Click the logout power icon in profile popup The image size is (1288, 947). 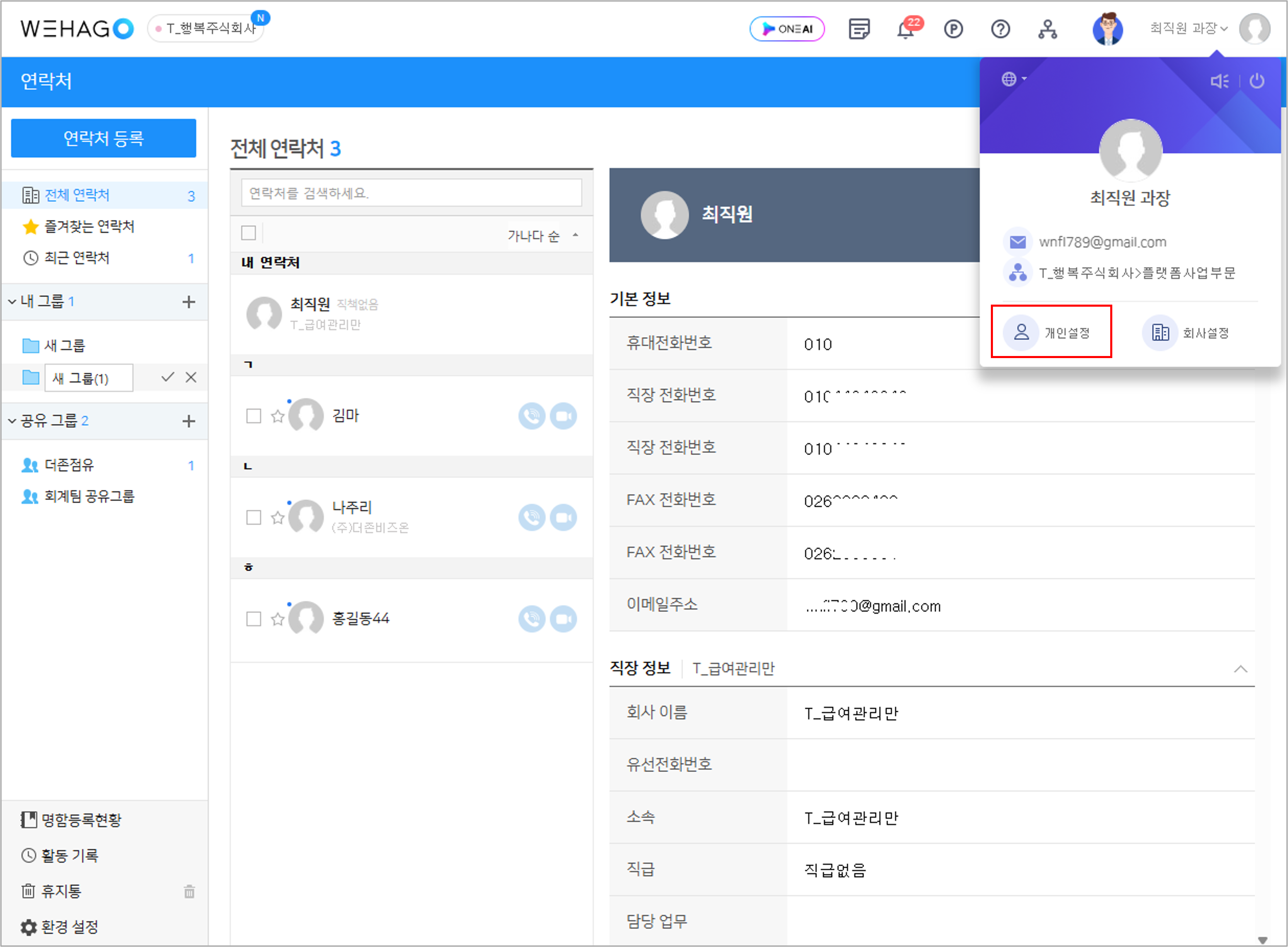[x=1258, y=81]
